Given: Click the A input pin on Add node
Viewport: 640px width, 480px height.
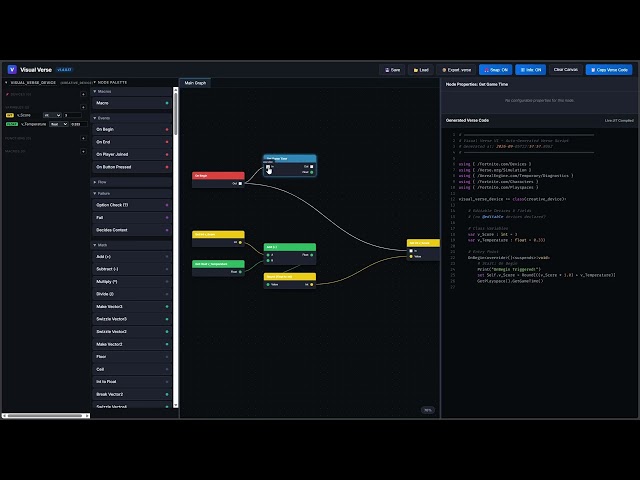Looking at the screenshot, I should 268,255.
